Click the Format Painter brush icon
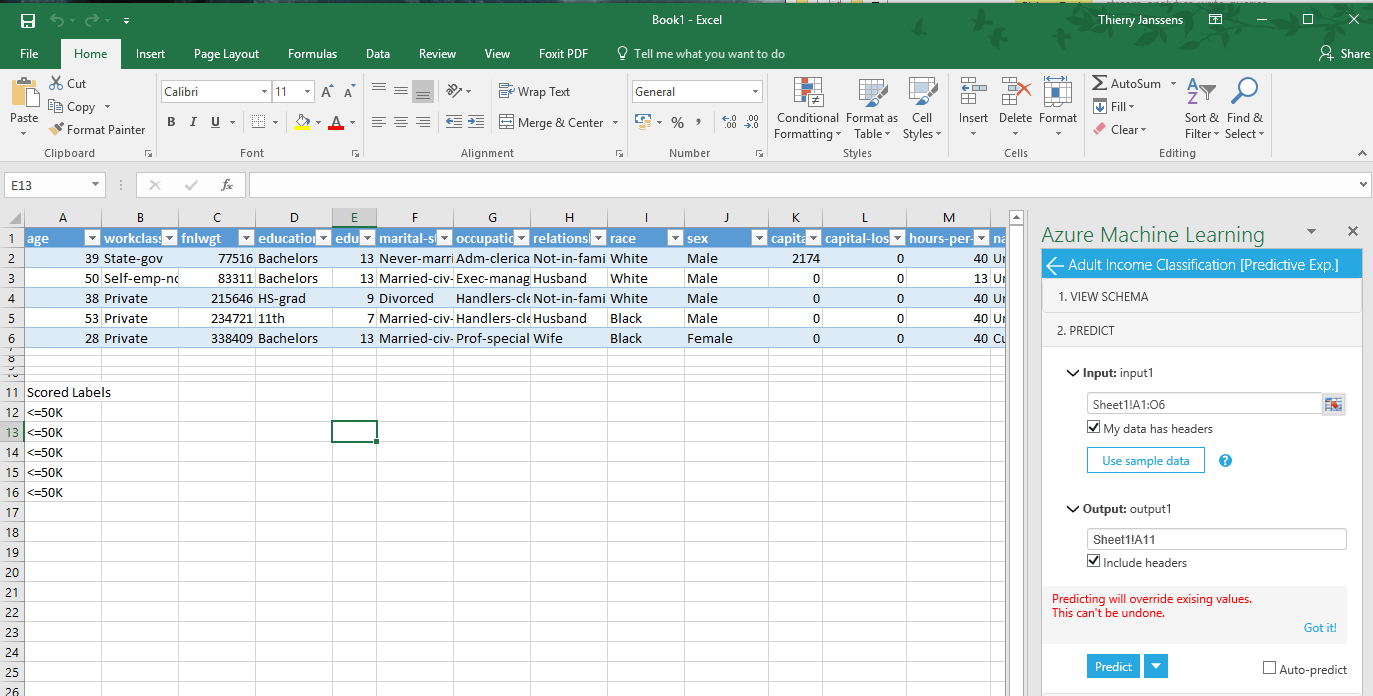 [55, 129]
